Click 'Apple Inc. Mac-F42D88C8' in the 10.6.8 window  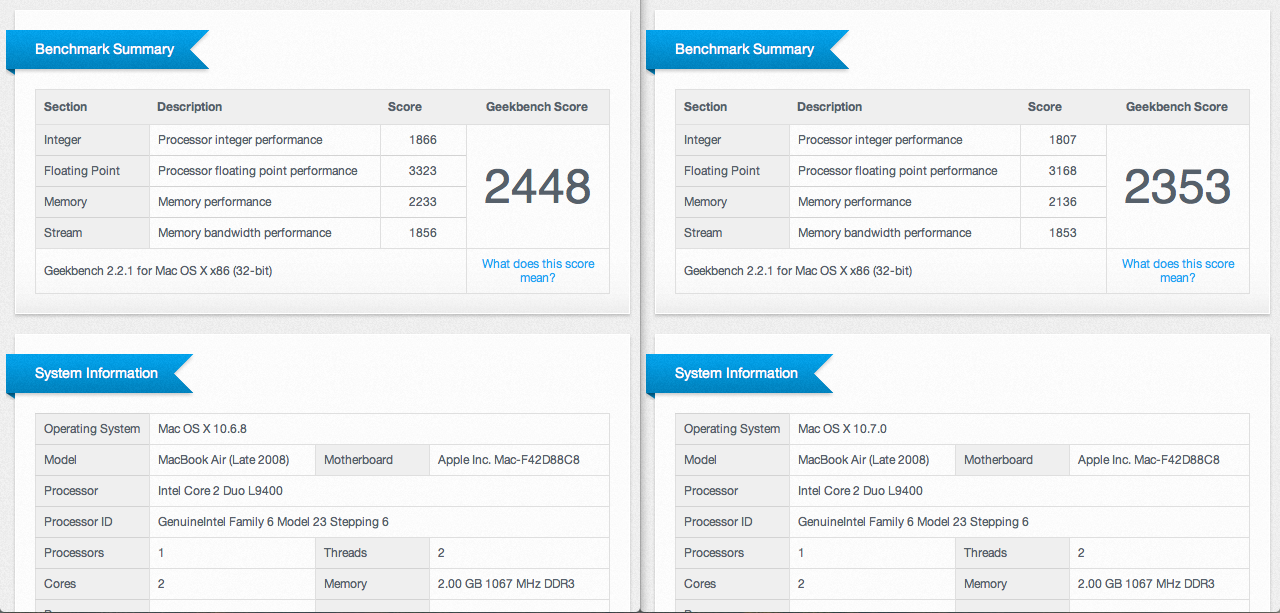509,460
